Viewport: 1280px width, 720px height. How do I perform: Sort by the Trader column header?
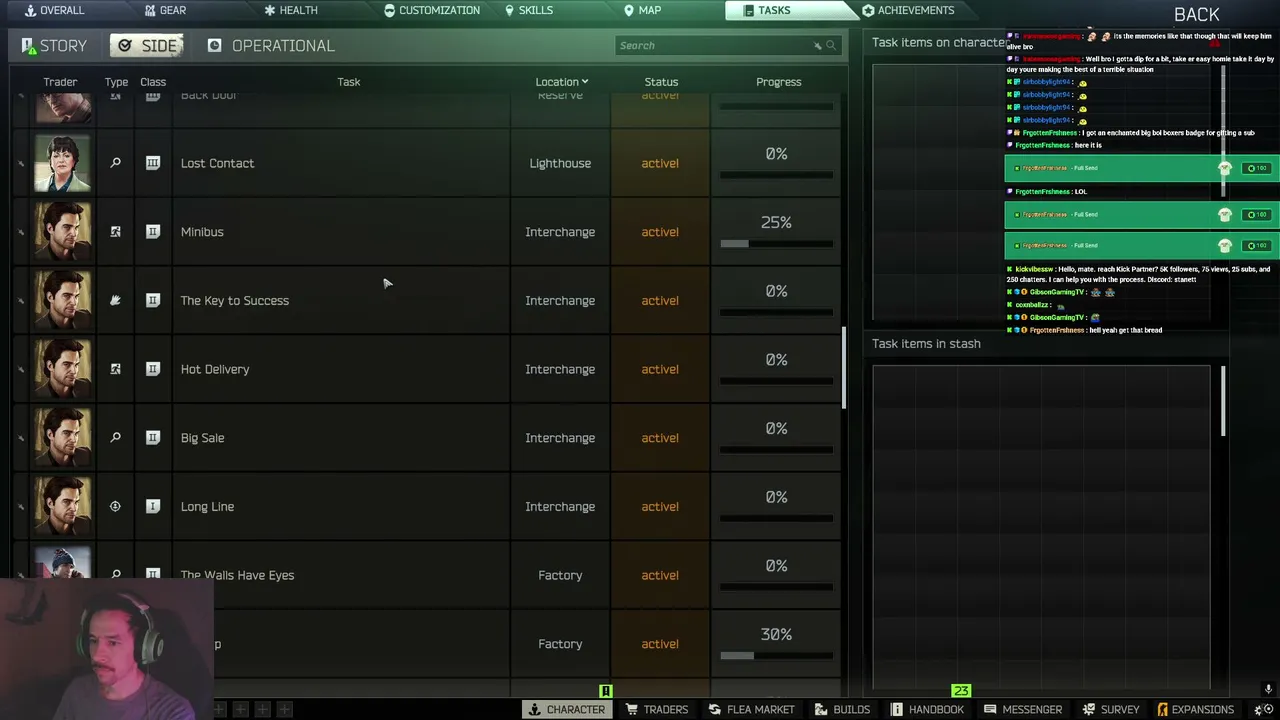pos(60,82)
